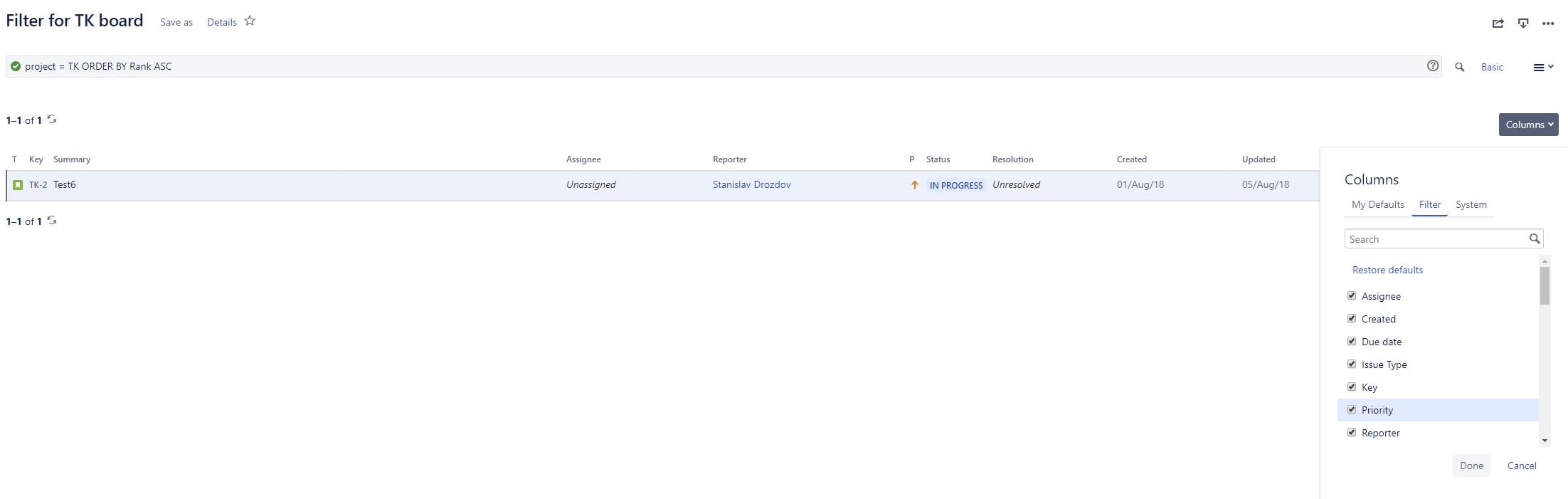Viewport: 1568px width, 499px height.
Task: Open filter Details link
Action: coord(222,22)
